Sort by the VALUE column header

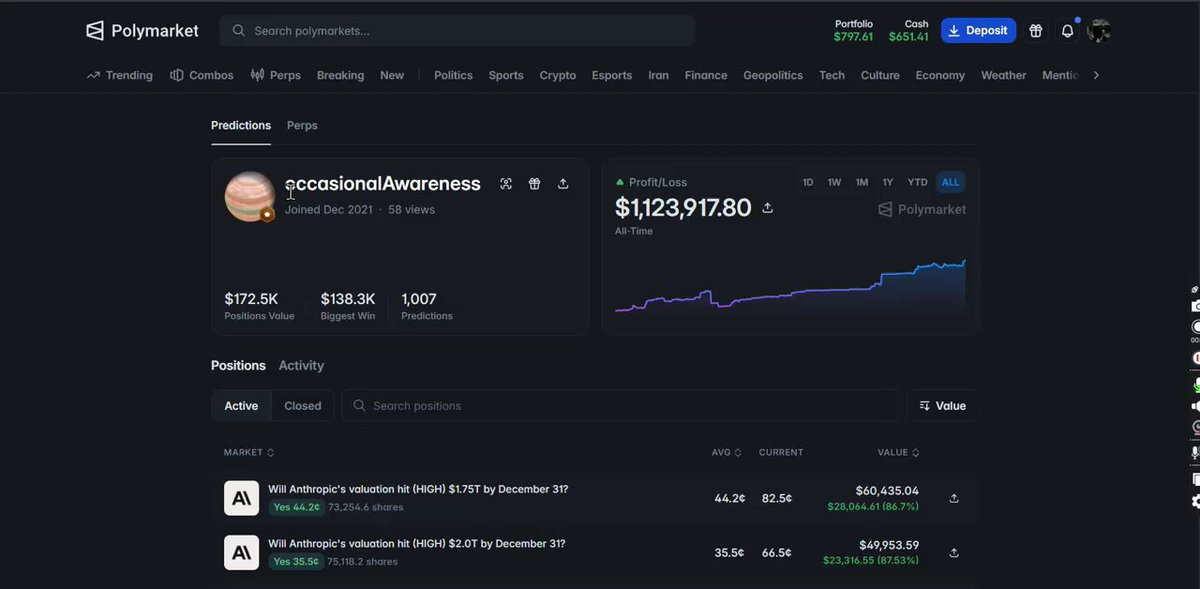pyautogui.click(x=898, y=453)
